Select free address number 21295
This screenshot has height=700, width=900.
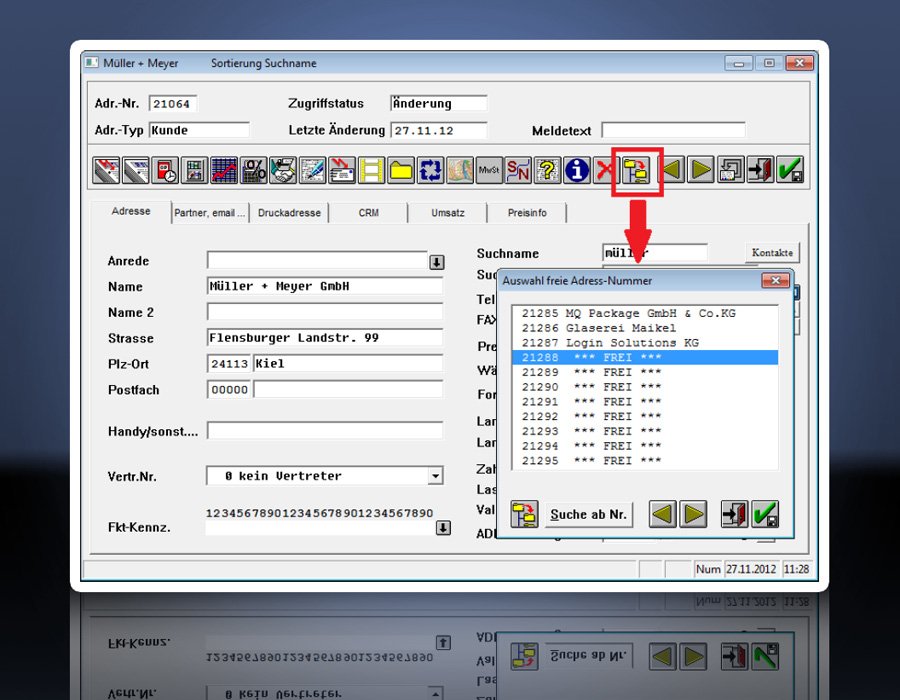pyautogui.click(x=645, y=461)
